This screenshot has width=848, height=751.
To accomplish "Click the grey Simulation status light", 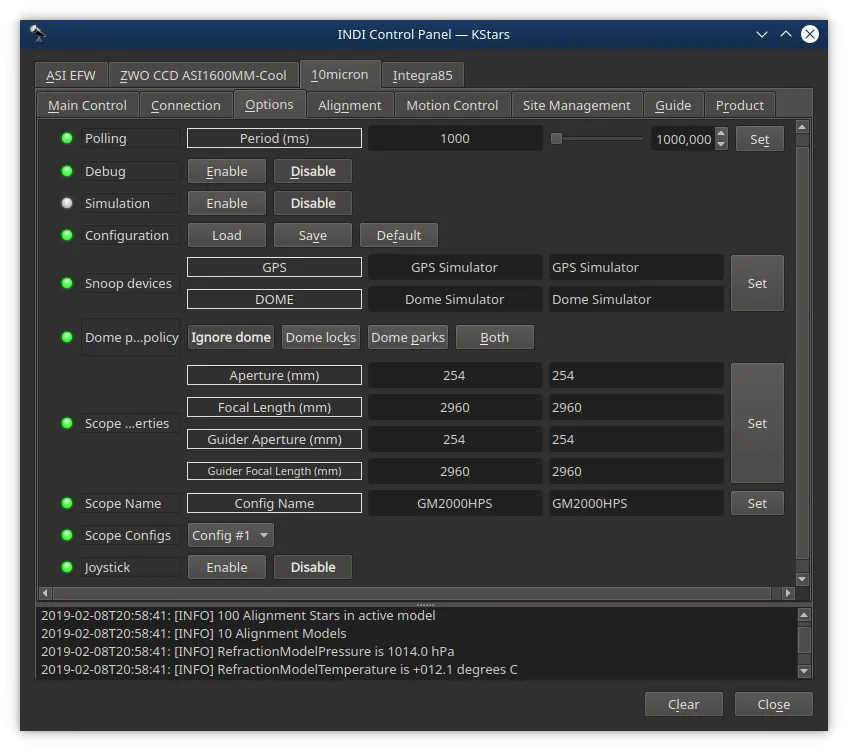I will pos(67,203).
